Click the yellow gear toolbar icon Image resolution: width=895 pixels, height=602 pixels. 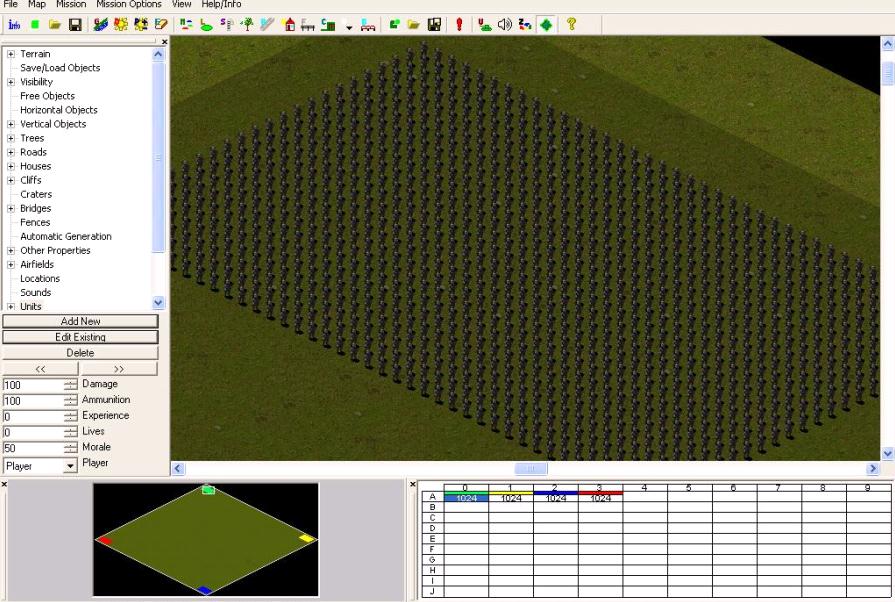click(120, 25)
